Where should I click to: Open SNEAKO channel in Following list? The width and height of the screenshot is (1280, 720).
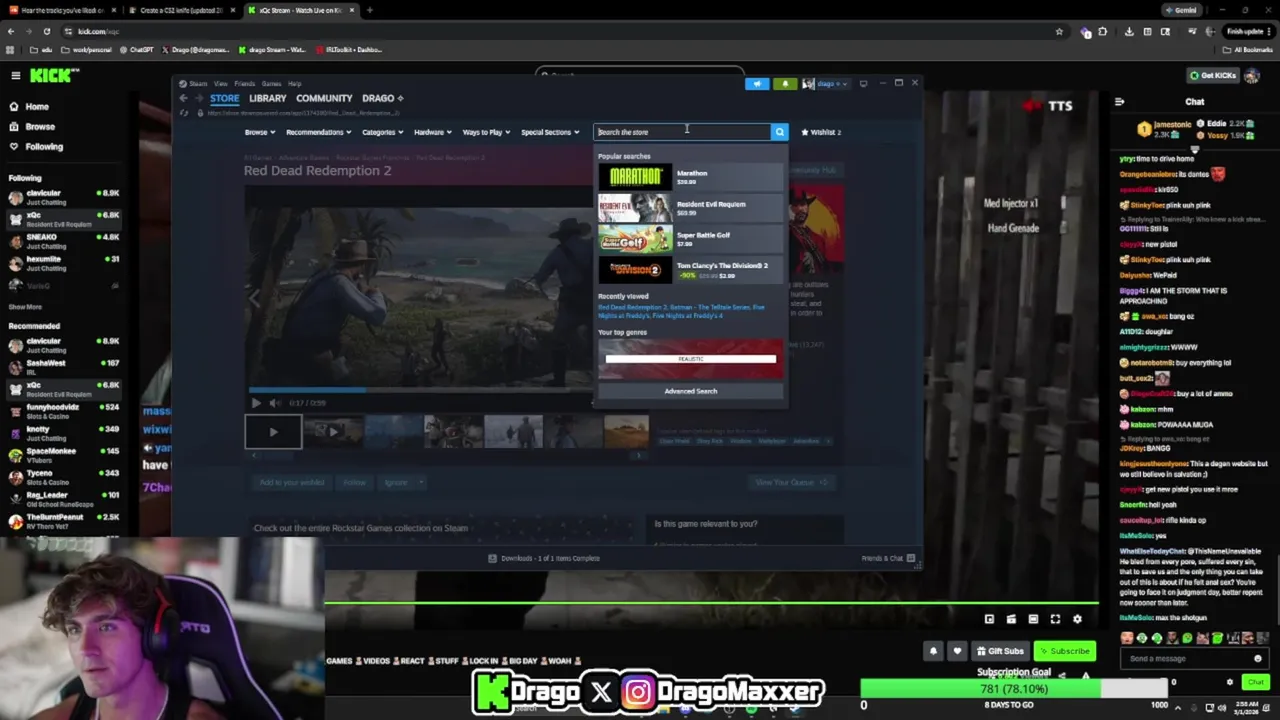point(62,241)
